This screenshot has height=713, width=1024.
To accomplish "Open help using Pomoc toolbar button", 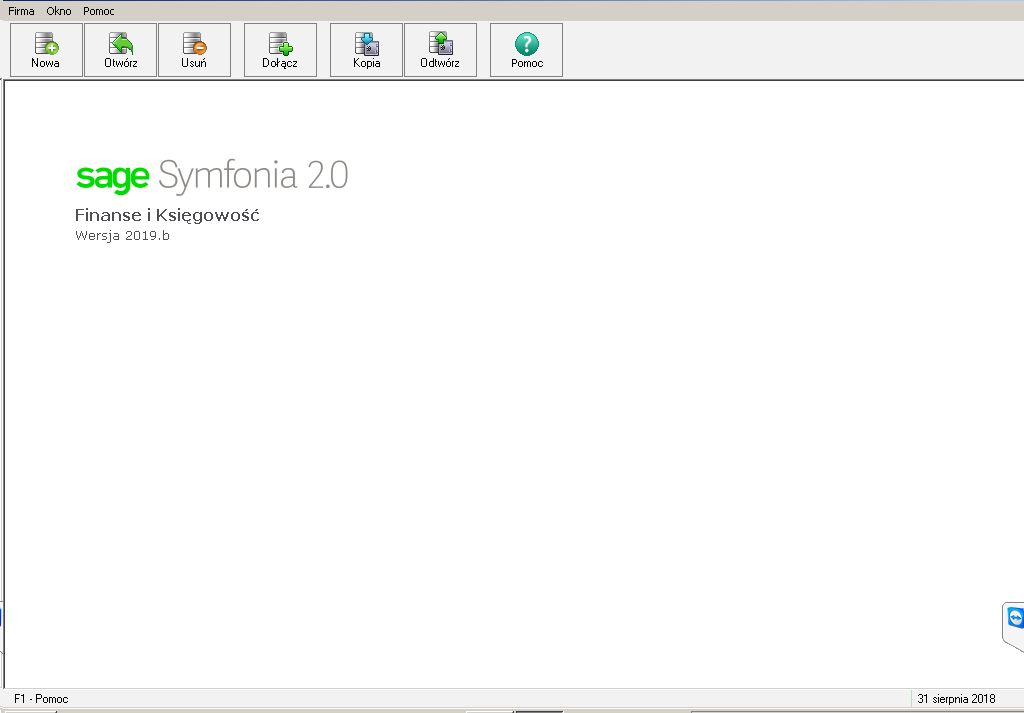I will coord(526,50).
